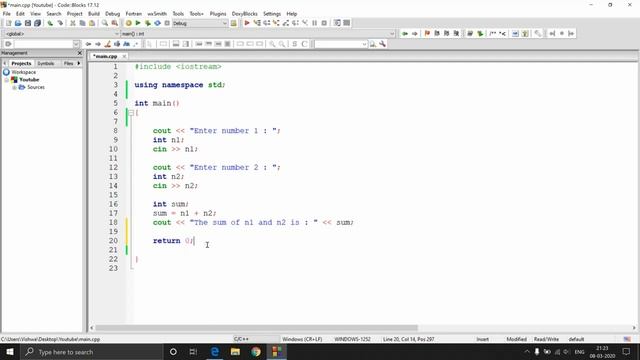This screenshot has width=640, height=360.
Task: Click the New file toolbar icon
Action: pyautogui.click(x=8, y=23)
